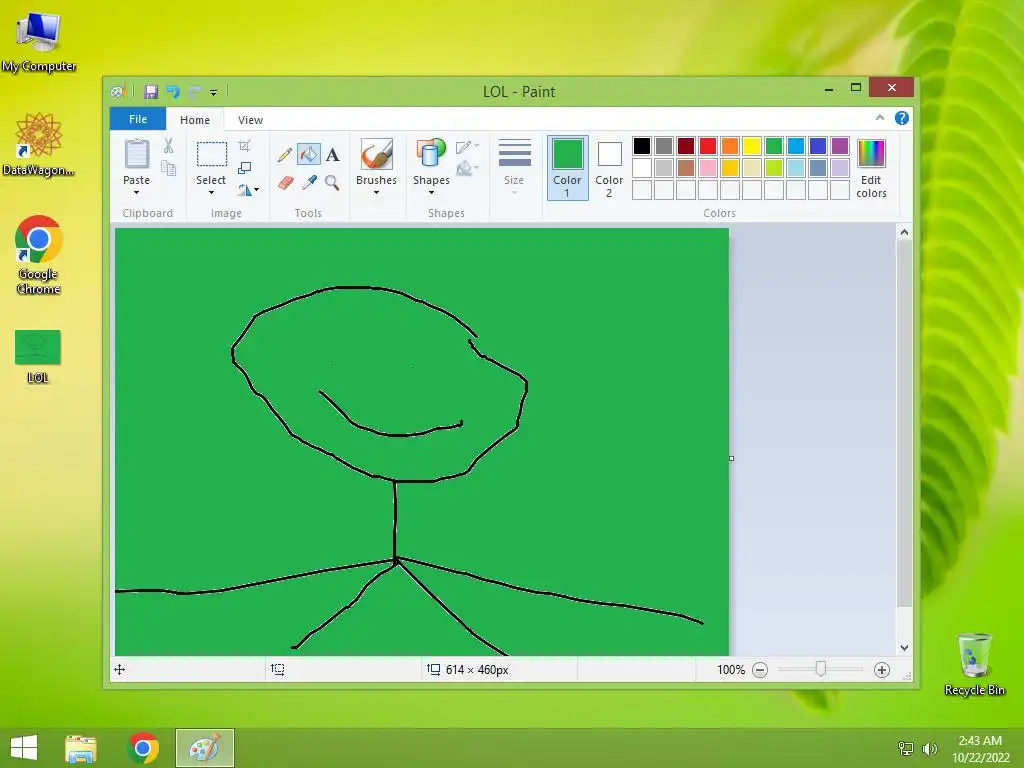
Task: Click the network tray icon
Action: click(x=906, y=749)
